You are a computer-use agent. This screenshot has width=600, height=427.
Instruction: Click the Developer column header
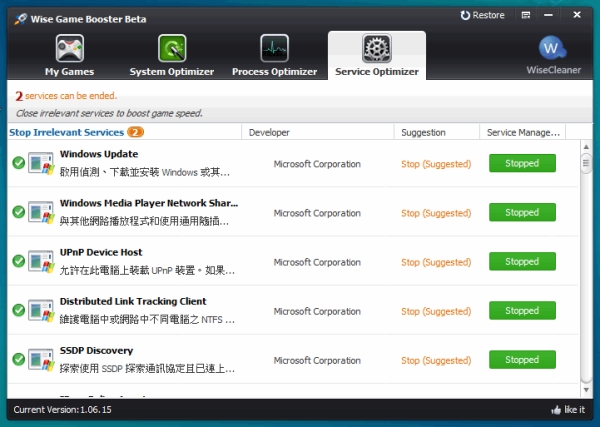[269, 132]
